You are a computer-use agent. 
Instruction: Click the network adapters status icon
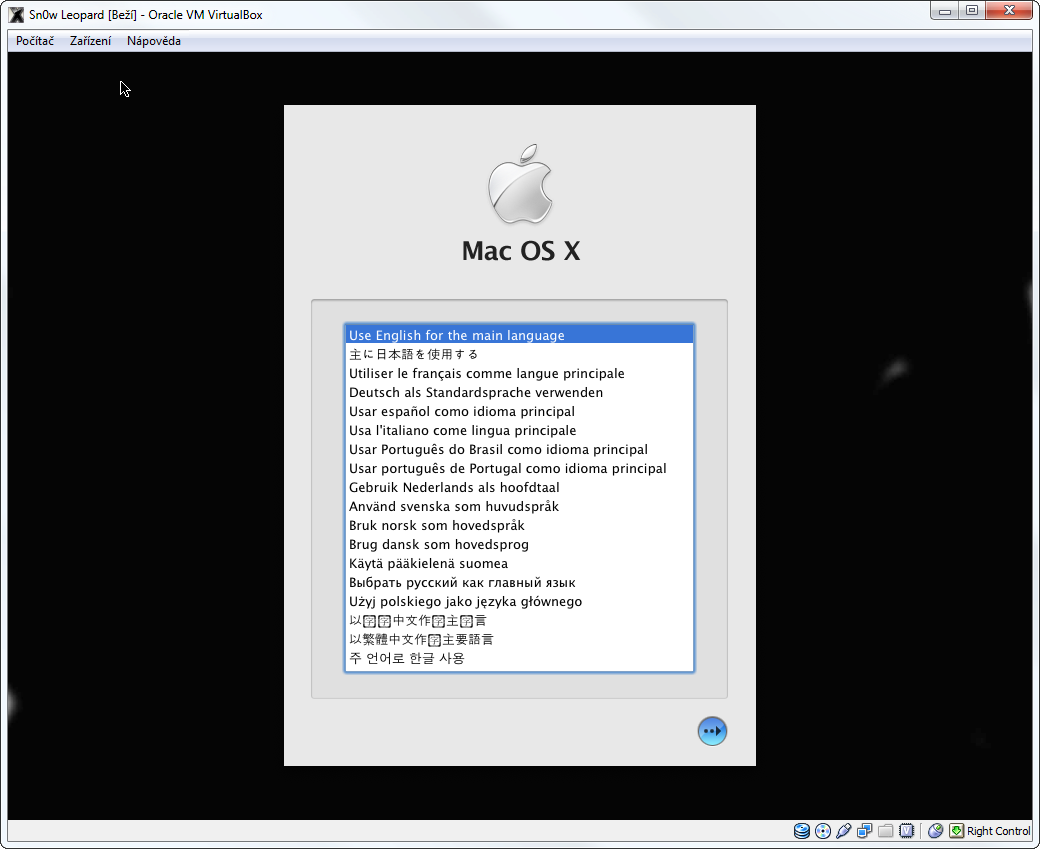pyautogui.click(x=864, y=831)
